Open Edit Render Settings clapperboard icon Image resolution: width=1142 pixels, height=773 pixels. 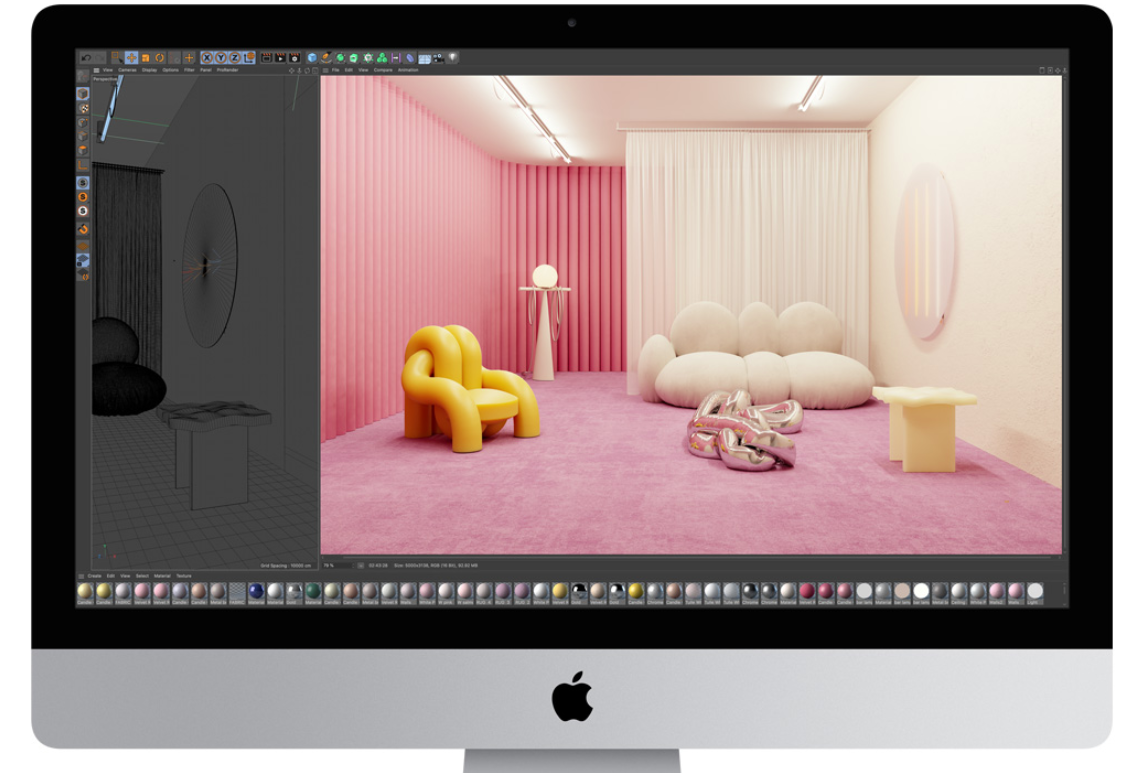point(295,58)
